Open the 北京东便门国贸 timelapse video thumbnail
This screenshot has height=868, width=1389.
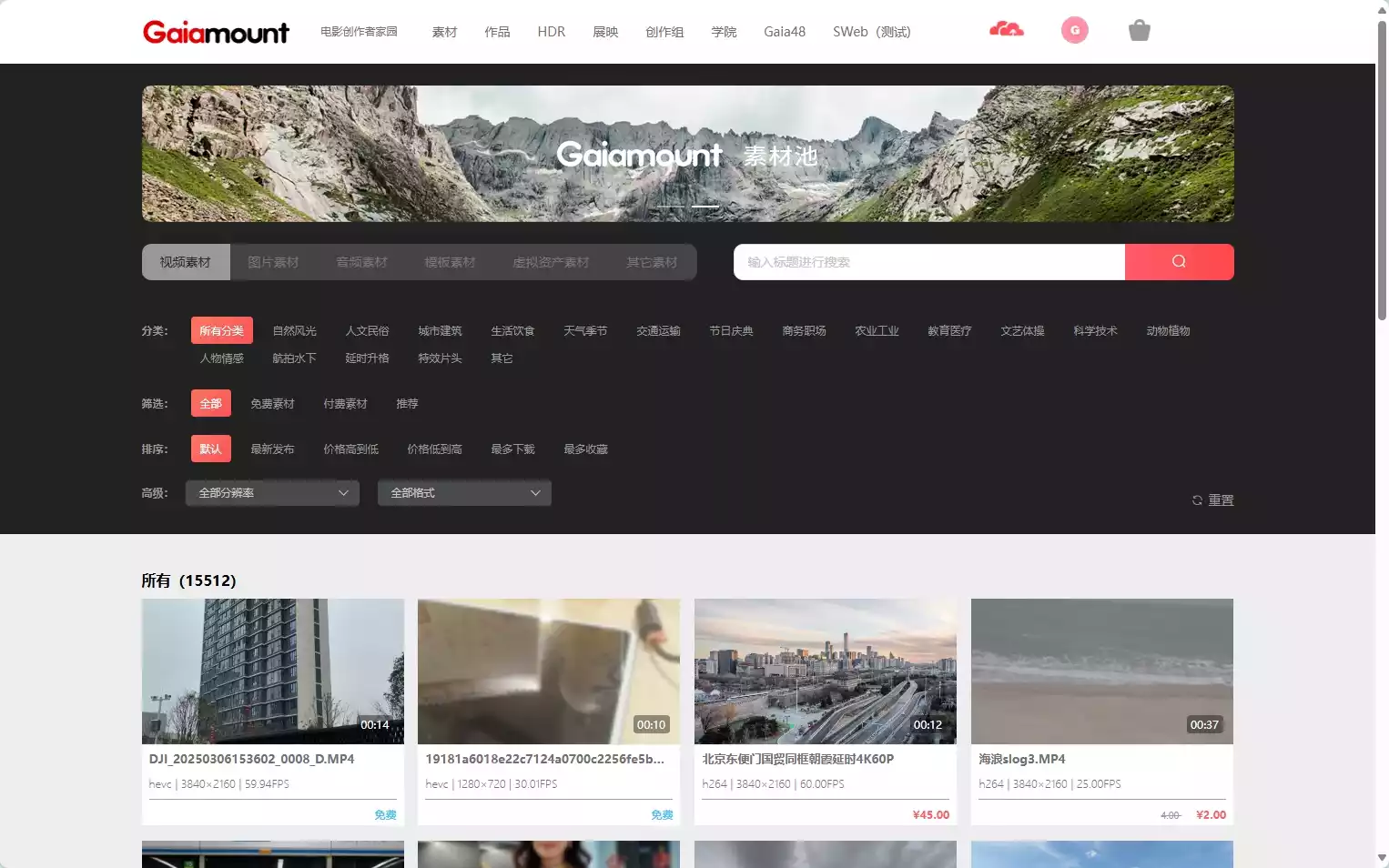(826, 671)
